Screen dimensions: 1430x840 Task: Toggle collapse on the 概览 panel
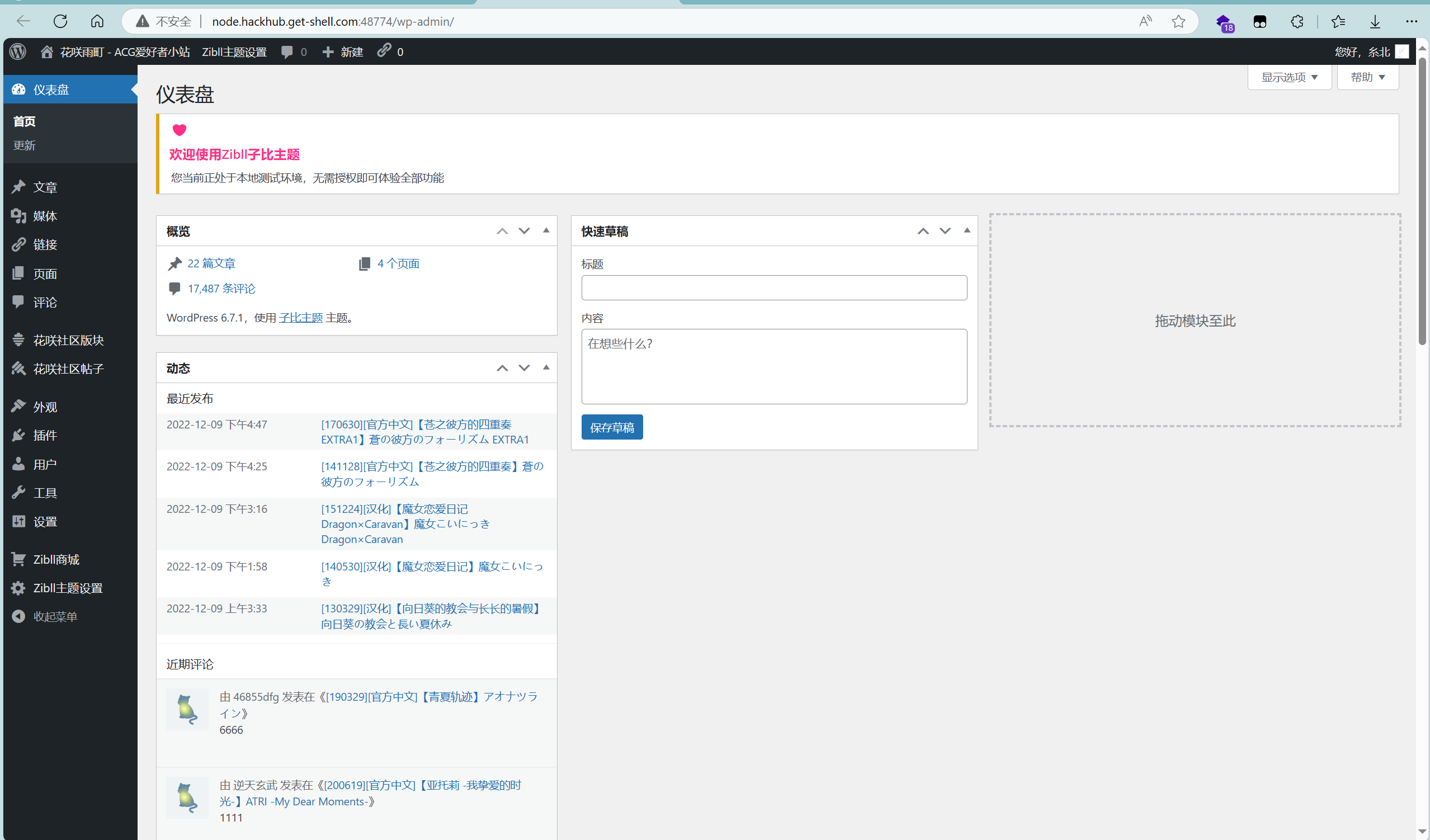point(546,230)
